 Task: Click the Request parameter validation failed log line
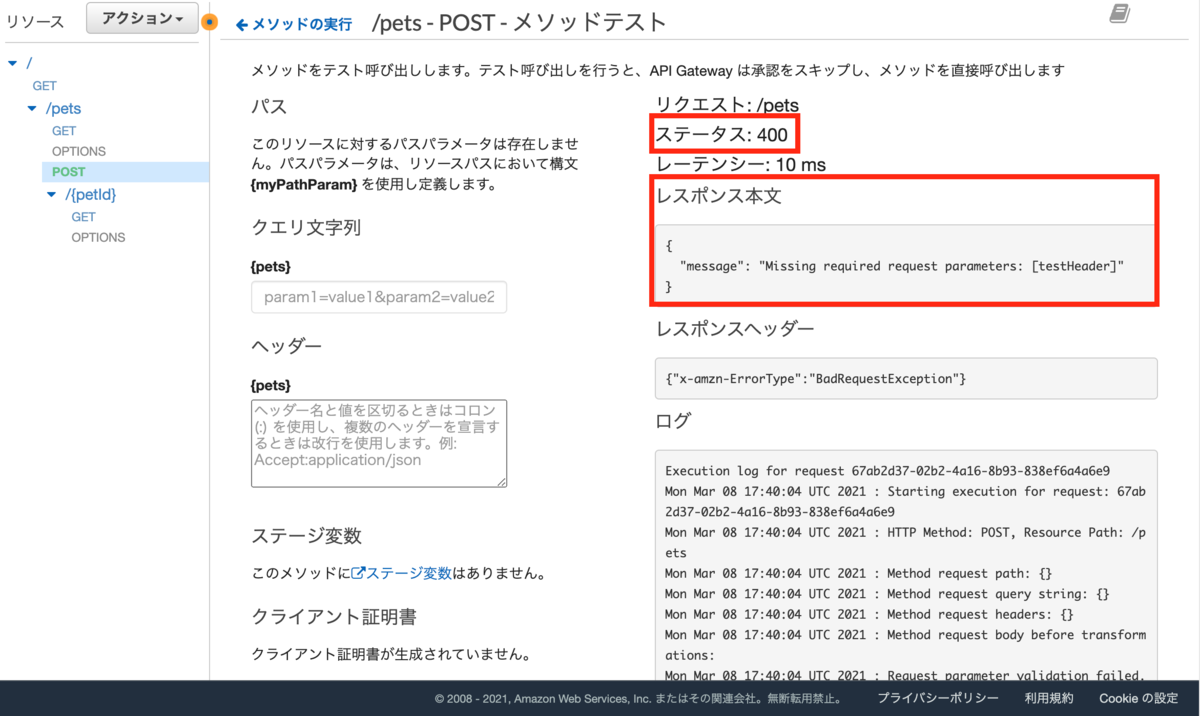[906, 676]
